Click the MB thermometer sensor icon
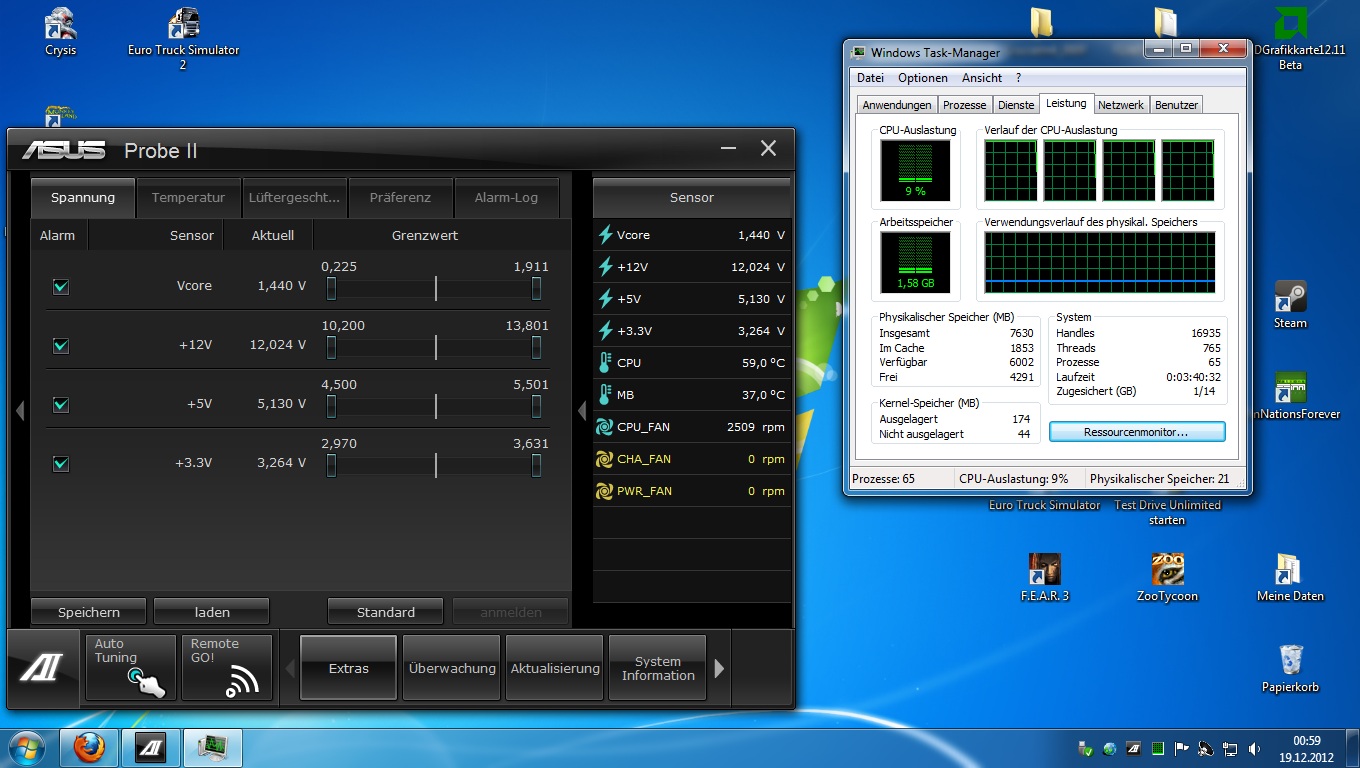 pyautogui.click(x=605, y=395)
